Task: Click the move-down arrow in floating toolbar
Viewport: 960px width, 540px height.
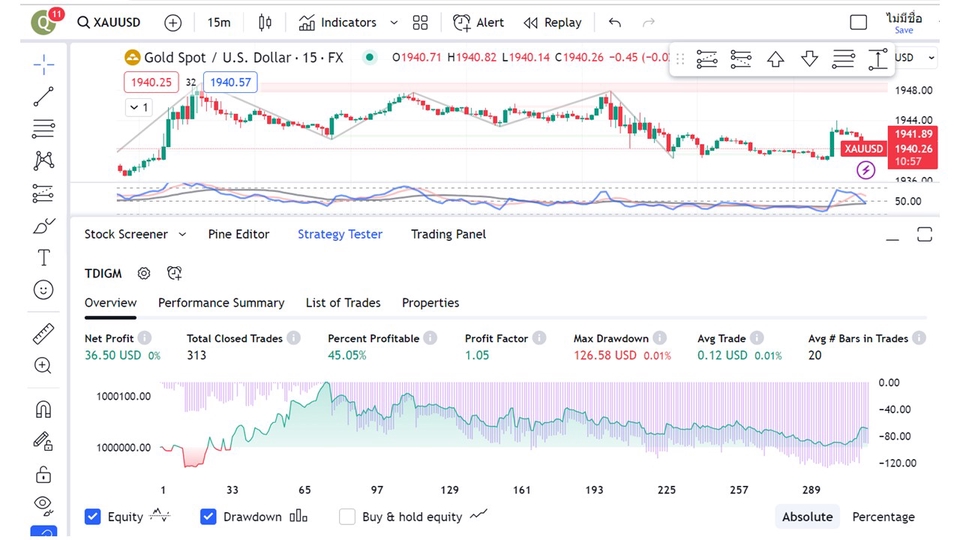Action: click(809, 59)
